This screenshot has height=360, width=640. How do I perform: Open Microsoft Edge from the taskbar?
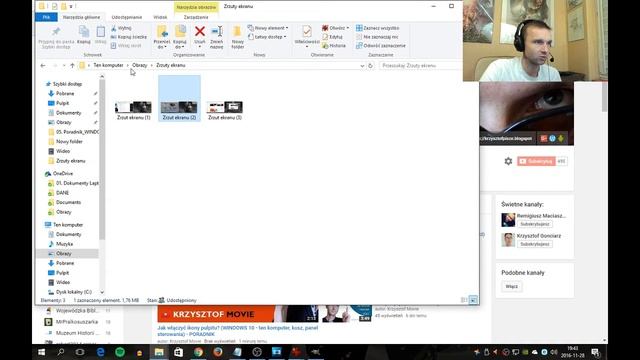(x=100, y=352)
